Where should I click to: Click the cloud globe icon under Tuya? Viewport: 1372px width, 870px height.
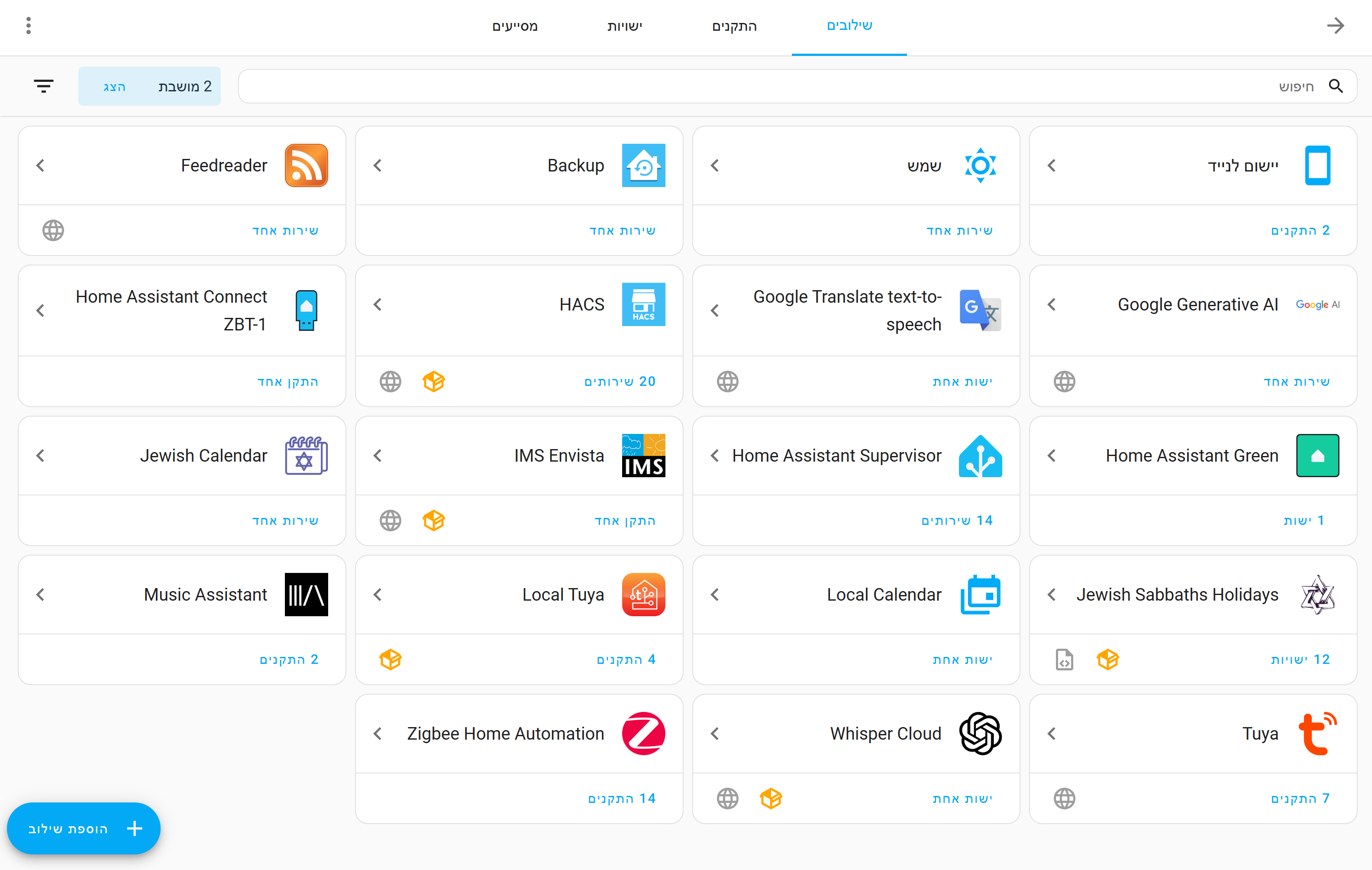[1064, 798]
